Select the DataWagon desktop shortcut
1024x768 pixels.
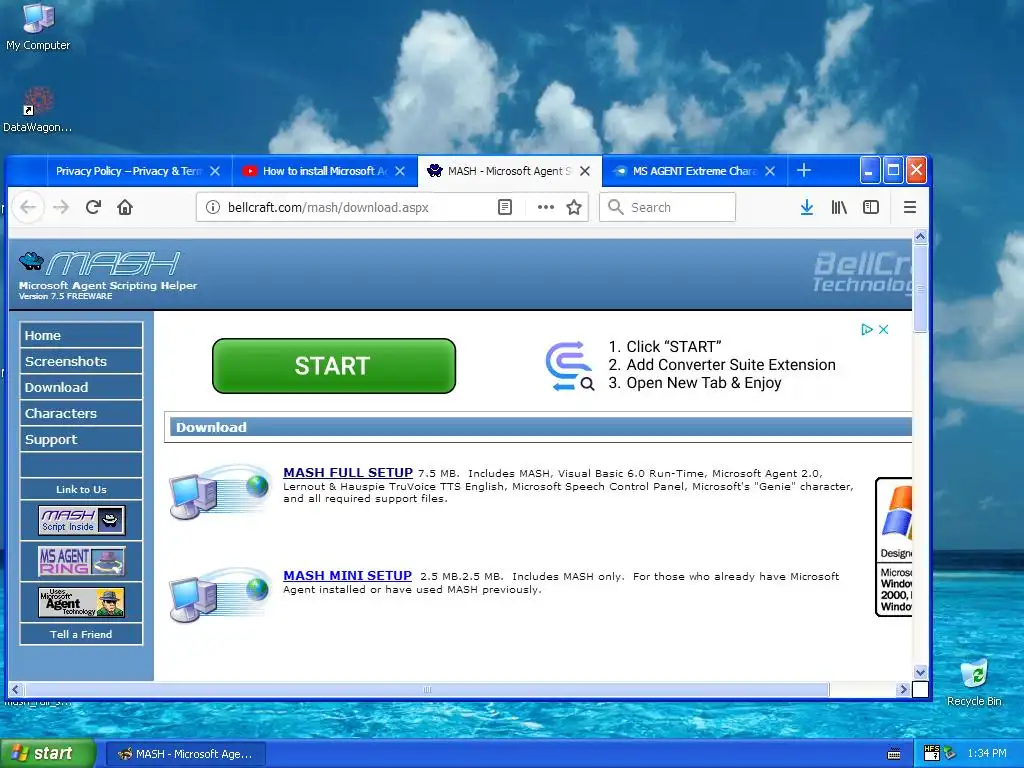coord(38,110)
